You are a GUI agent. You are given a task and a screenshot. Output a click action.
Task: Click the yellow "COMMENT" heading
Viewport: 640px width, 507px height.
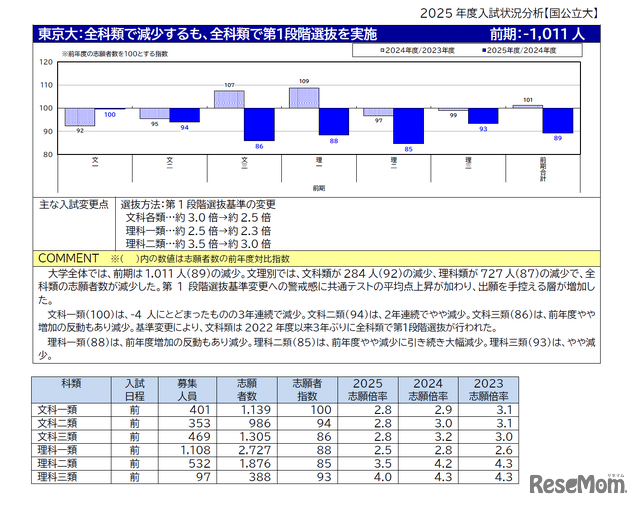tap(68, 258)
